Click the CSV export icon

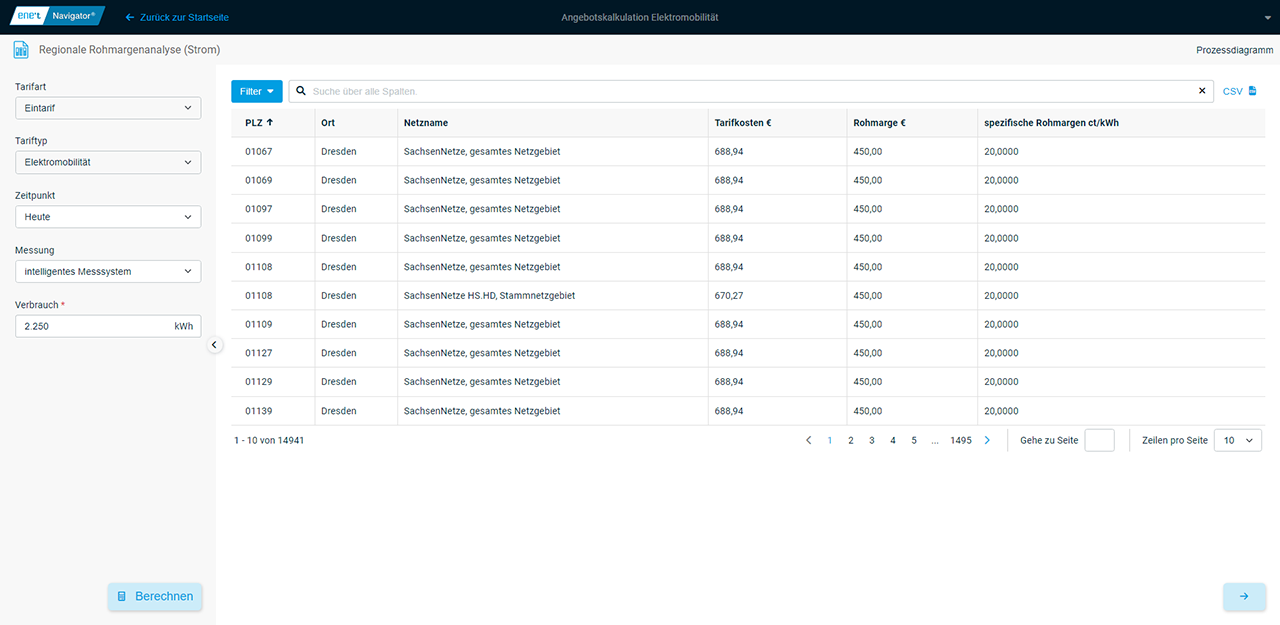pos(1251,91)
